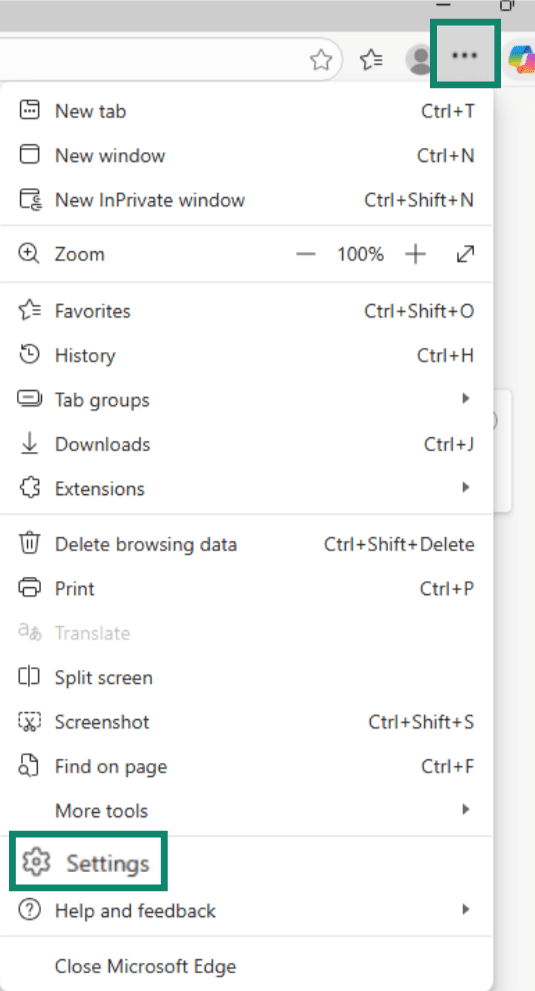The height and width of the screenshot is (991, 535).
Task: Click the Print printer icon
Action: [x=30, y=588]
